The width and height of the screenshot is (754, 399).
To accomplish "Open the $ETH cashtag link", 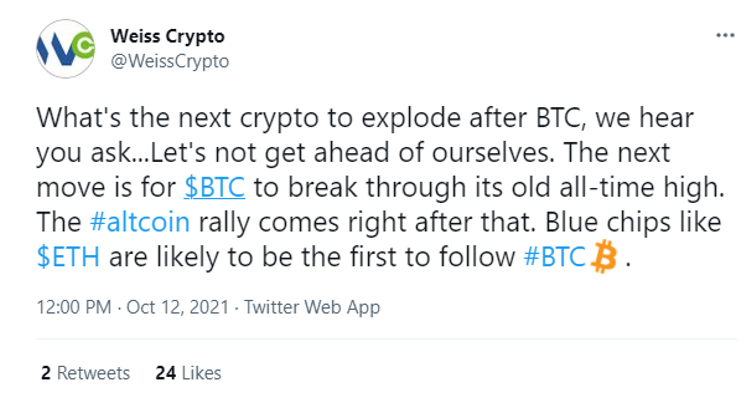I will (x=68, y=256).
